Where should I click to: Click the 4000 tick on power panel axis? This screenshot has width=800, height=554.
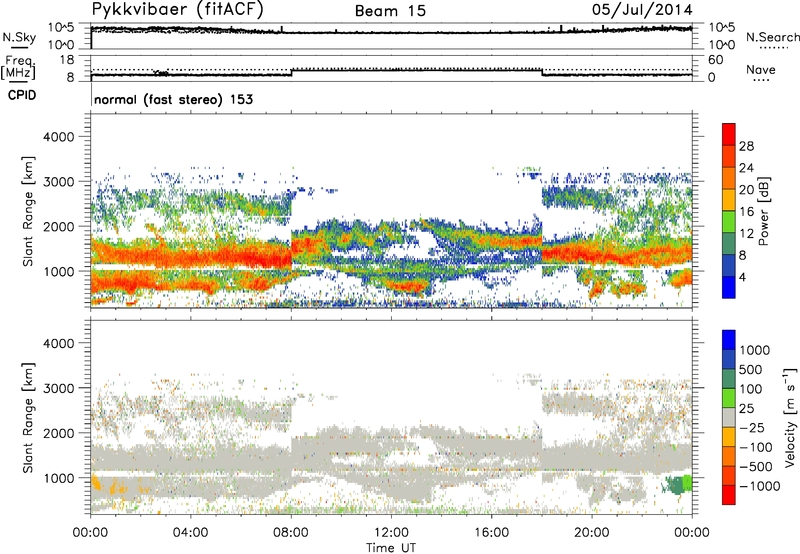58,137
